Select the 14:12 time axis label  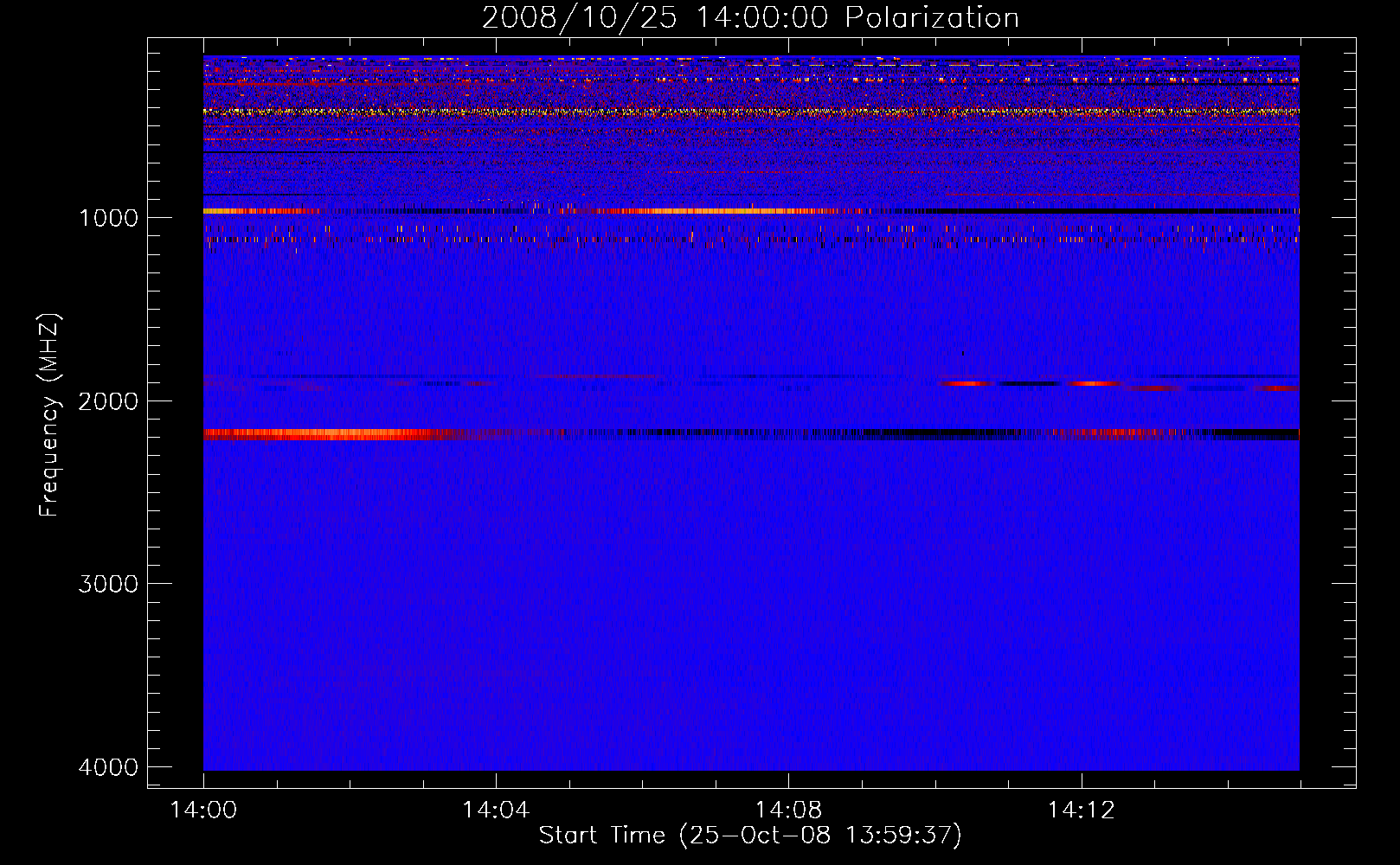pyautogui.click(x=1081, y=811)
